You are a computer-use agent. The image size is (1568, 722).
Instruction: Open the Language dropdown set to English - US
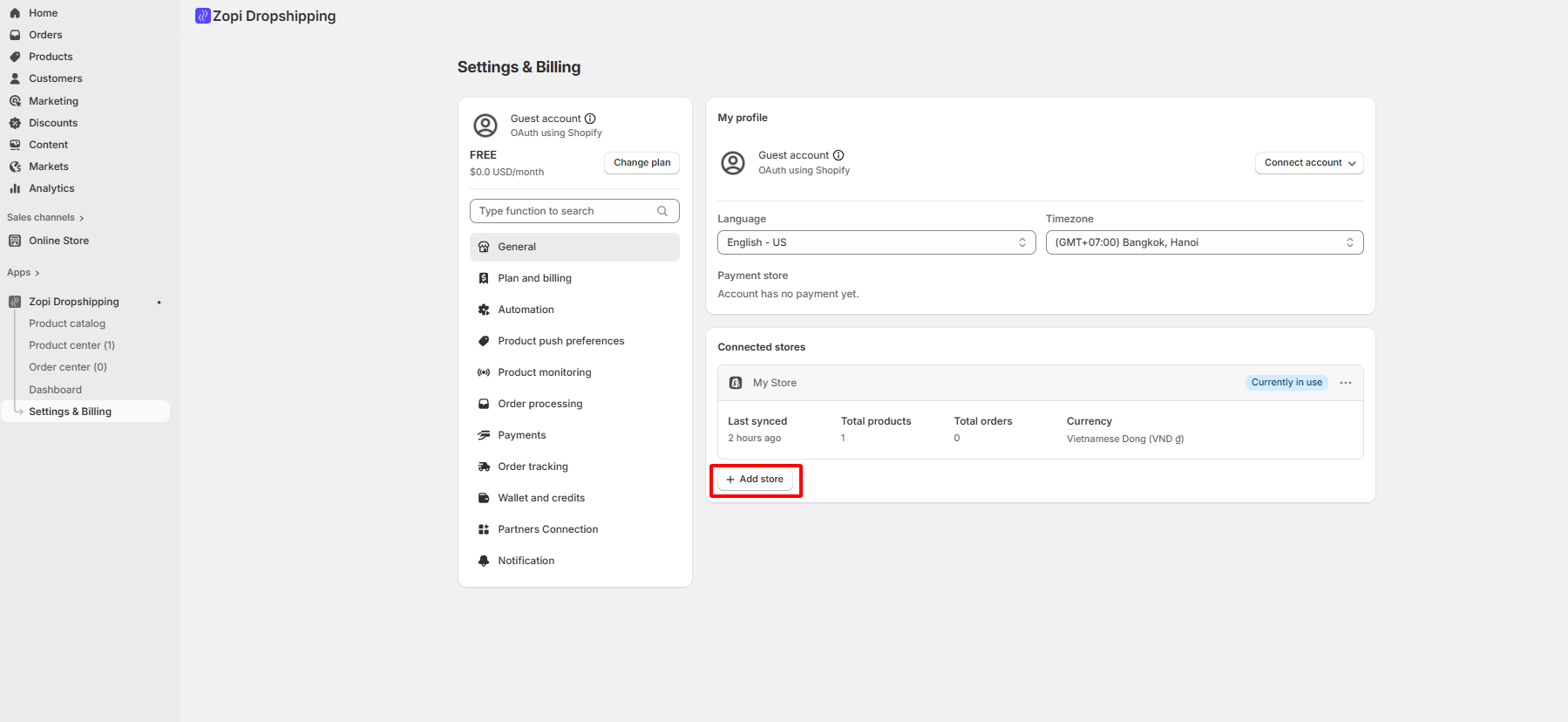pyautogui.click(x=876, y=242)
